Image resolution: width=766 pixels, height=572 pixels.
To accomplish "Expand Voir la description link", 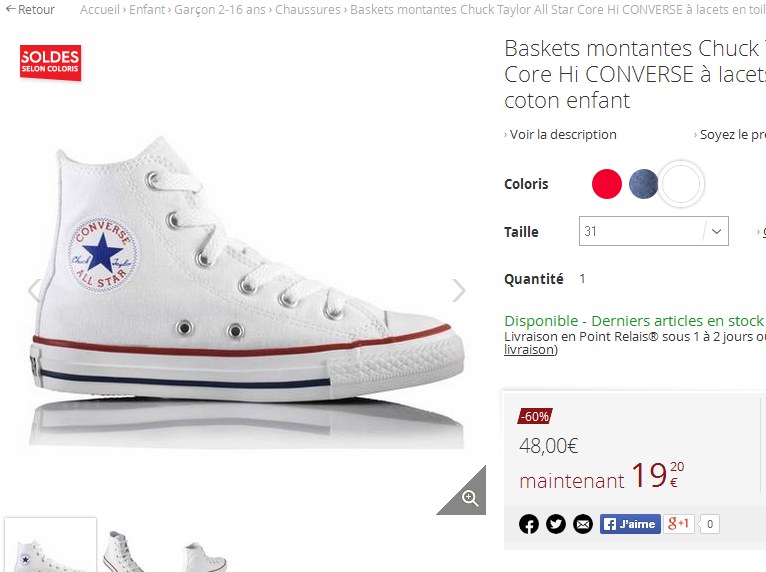I will pyautogui.click(x=562, y=135).
